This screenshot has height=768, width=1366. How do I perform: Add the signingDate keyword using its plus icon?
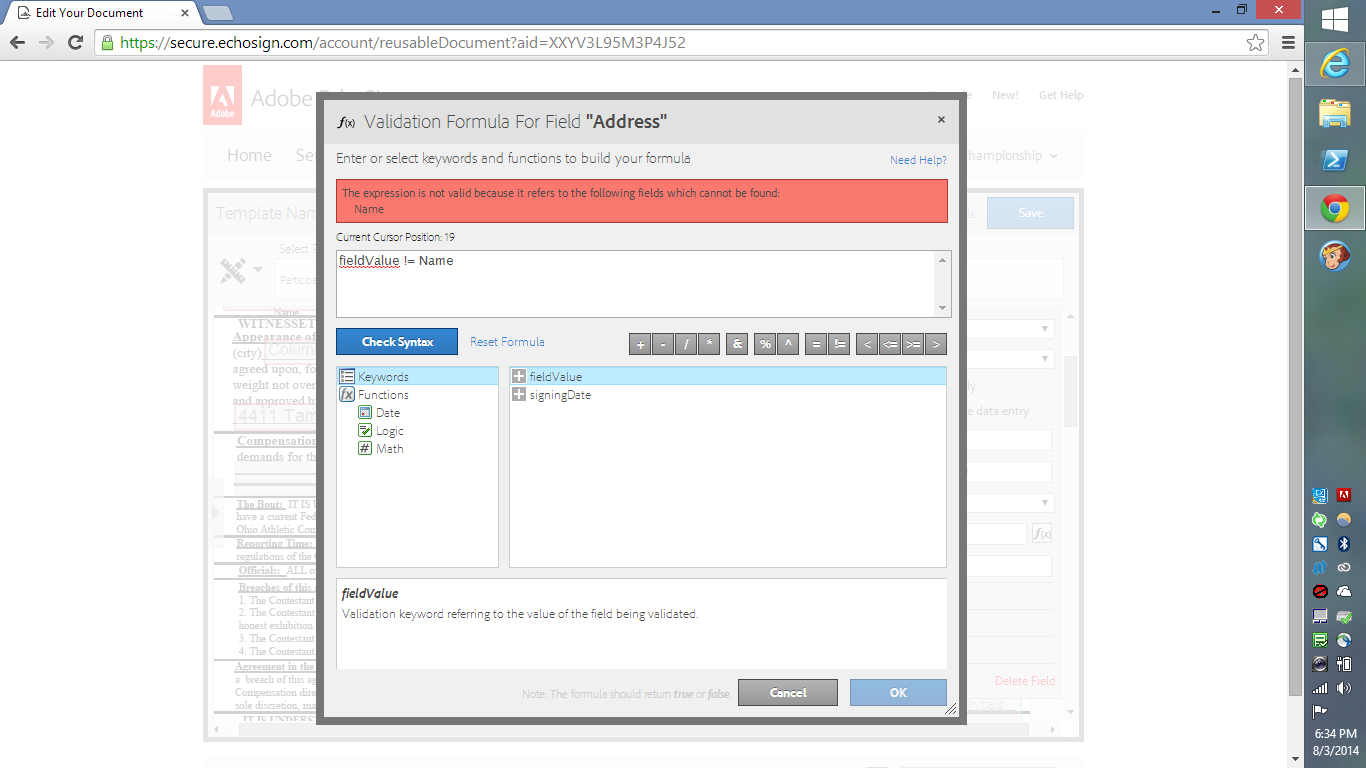[519, 395]
